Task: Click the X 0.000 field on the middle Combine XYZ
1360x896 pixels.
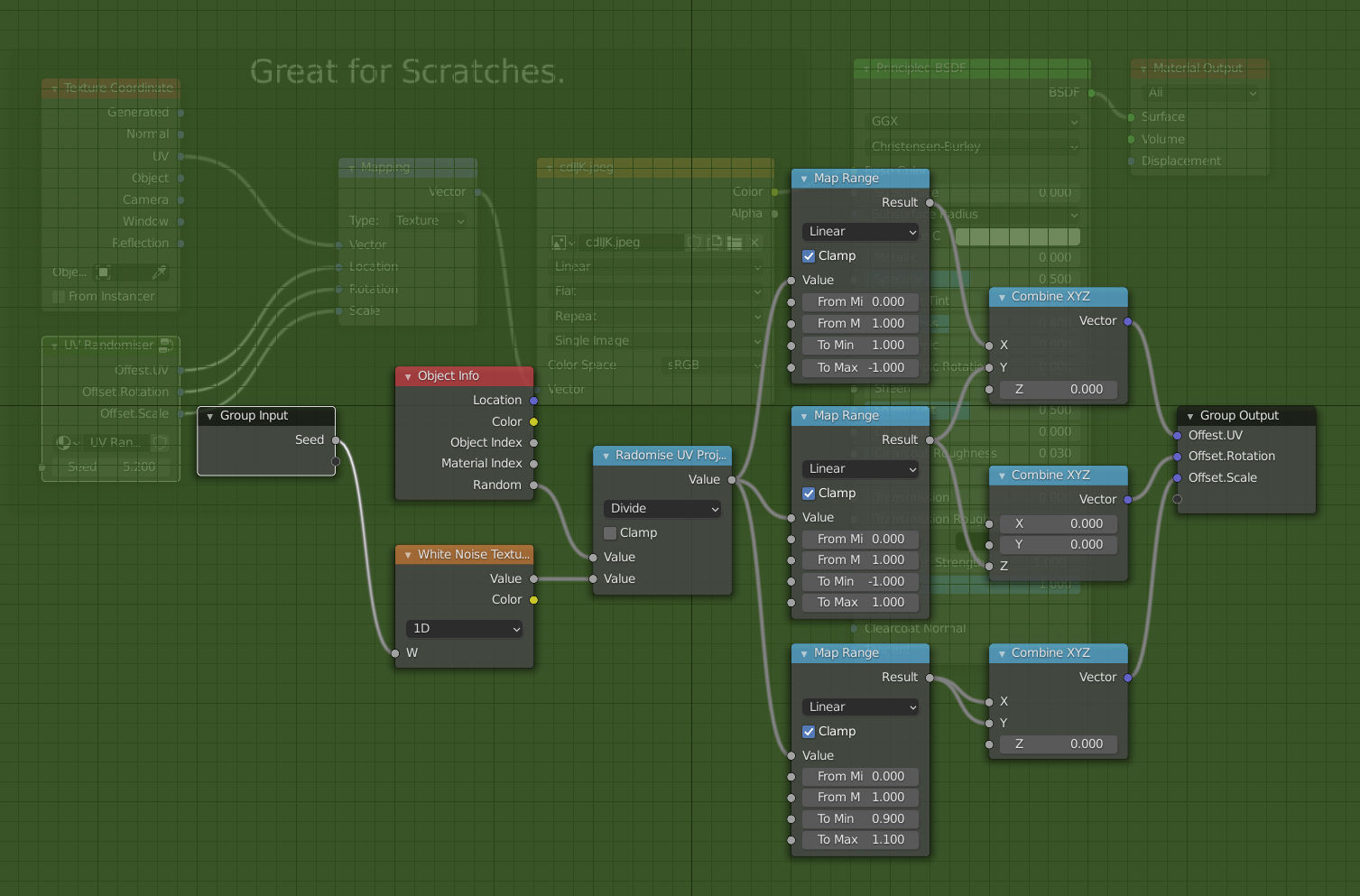Action: pyautogui.click(x=1058, y=524)
